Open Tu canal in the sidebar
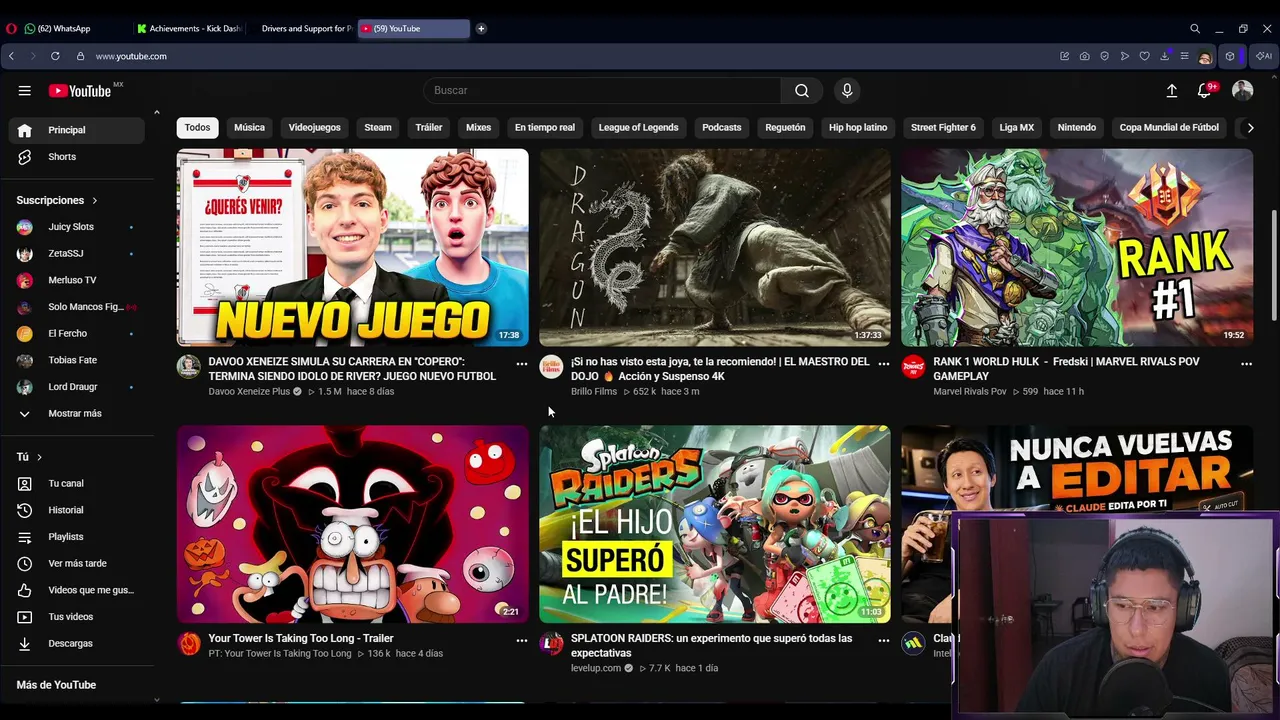 pyautogui.click(x=77, y=483)
